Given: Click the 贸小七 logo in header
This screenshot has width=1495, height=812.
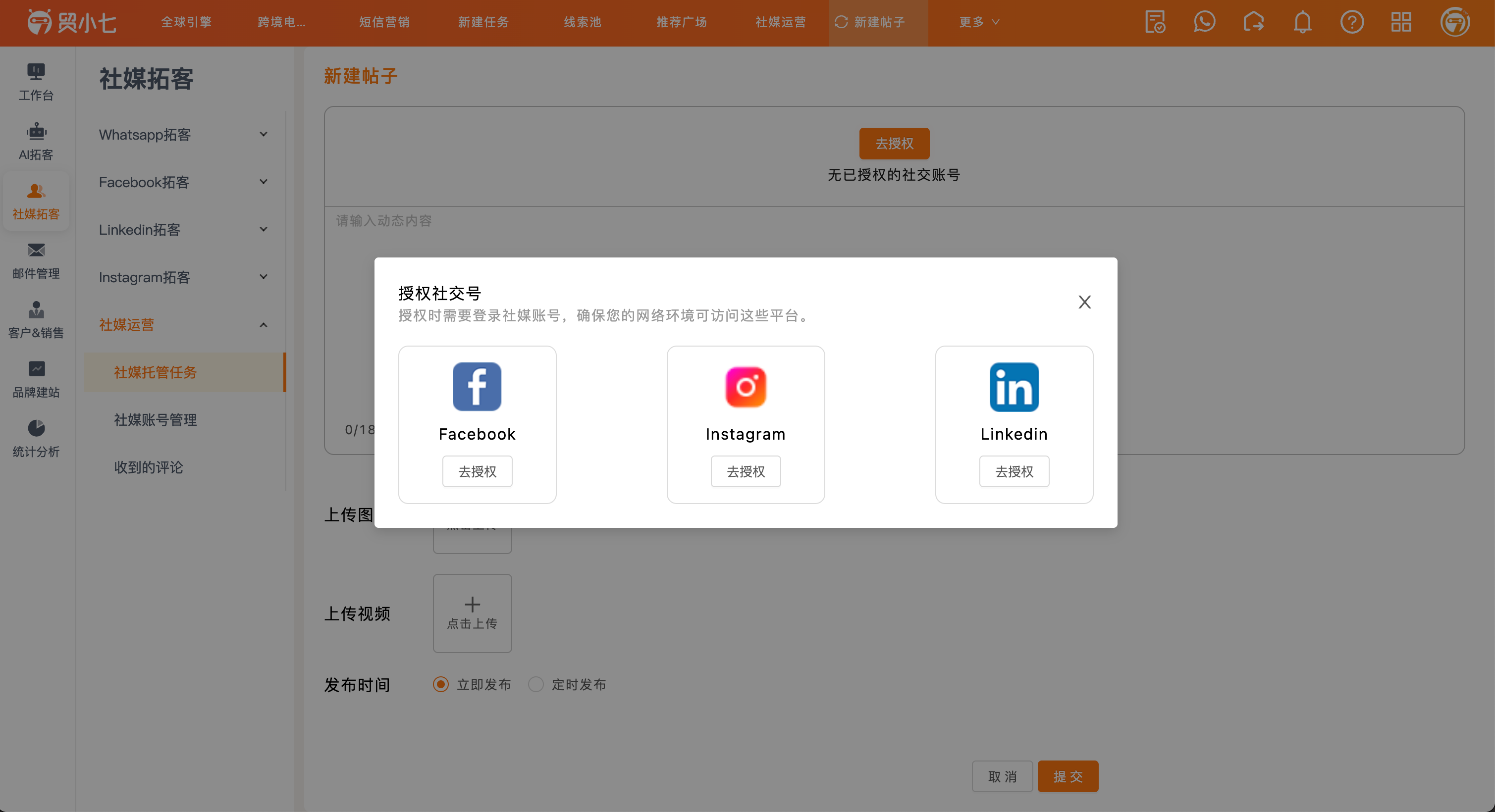Looking at the screenshot, I should pyautogui.click(x=72, y=22).
